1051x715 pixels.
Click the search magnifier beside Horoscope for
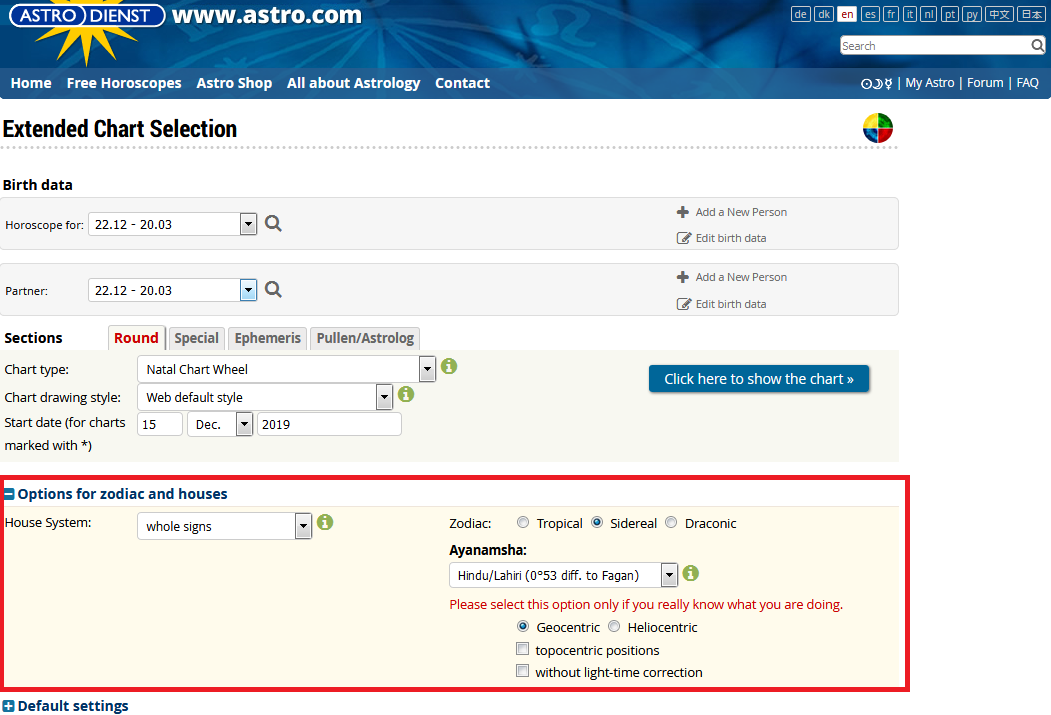pos(273,224)
